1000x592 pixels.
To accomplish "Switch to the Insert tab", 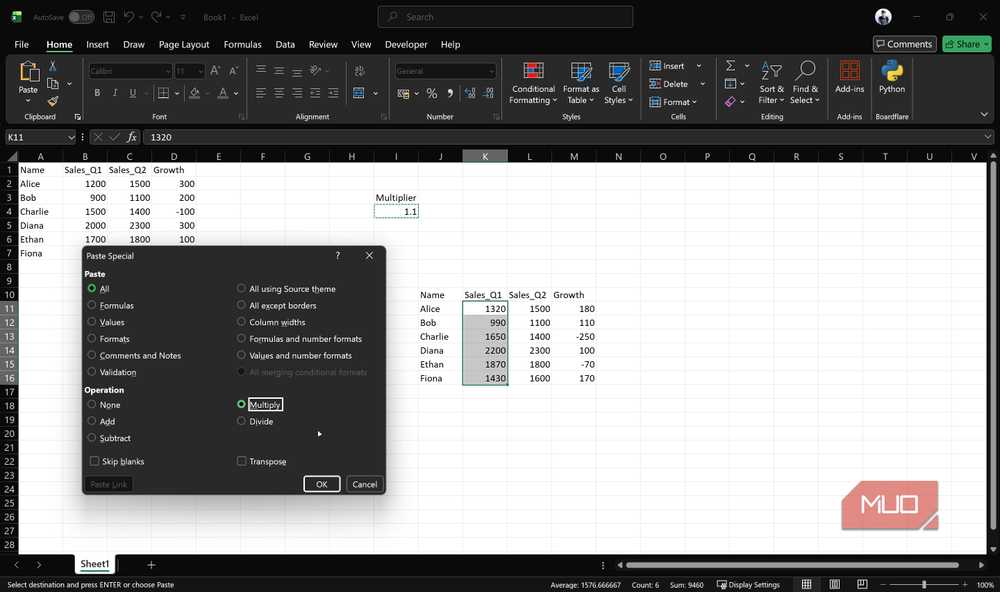I will tap(98, 45).
